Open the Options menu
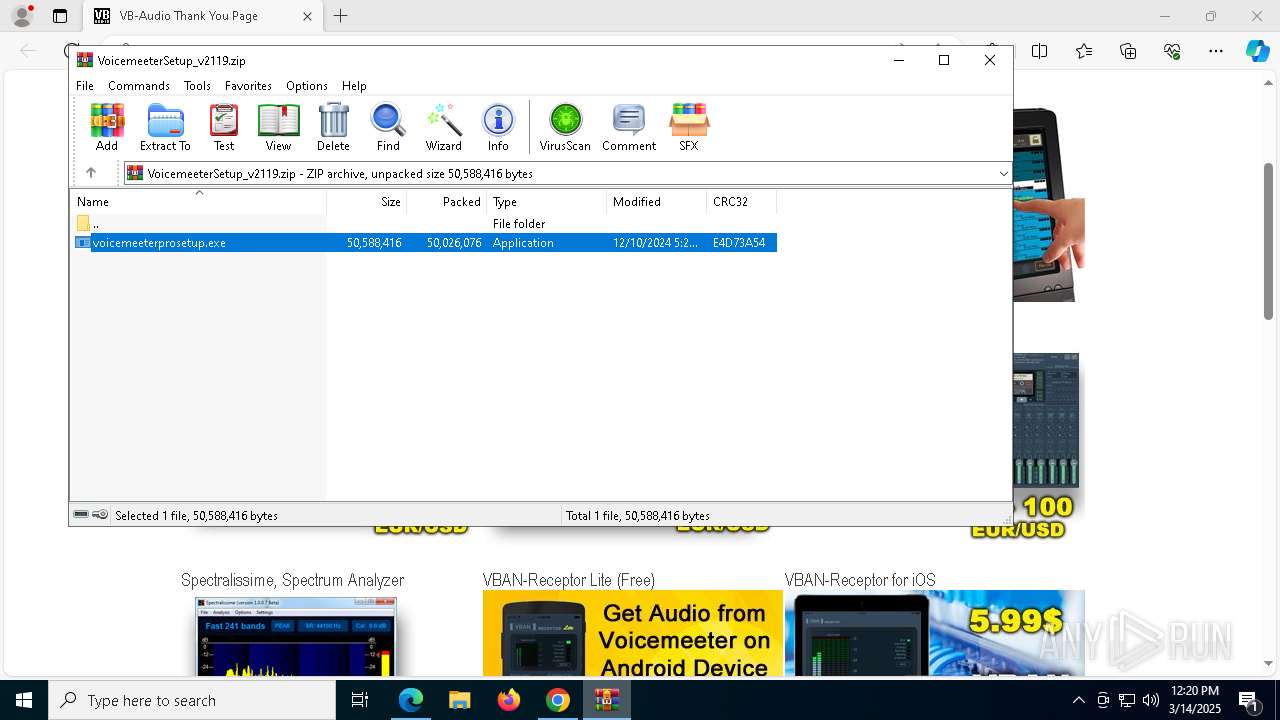This screenshot has height=720, width=1280. point(307,86)
